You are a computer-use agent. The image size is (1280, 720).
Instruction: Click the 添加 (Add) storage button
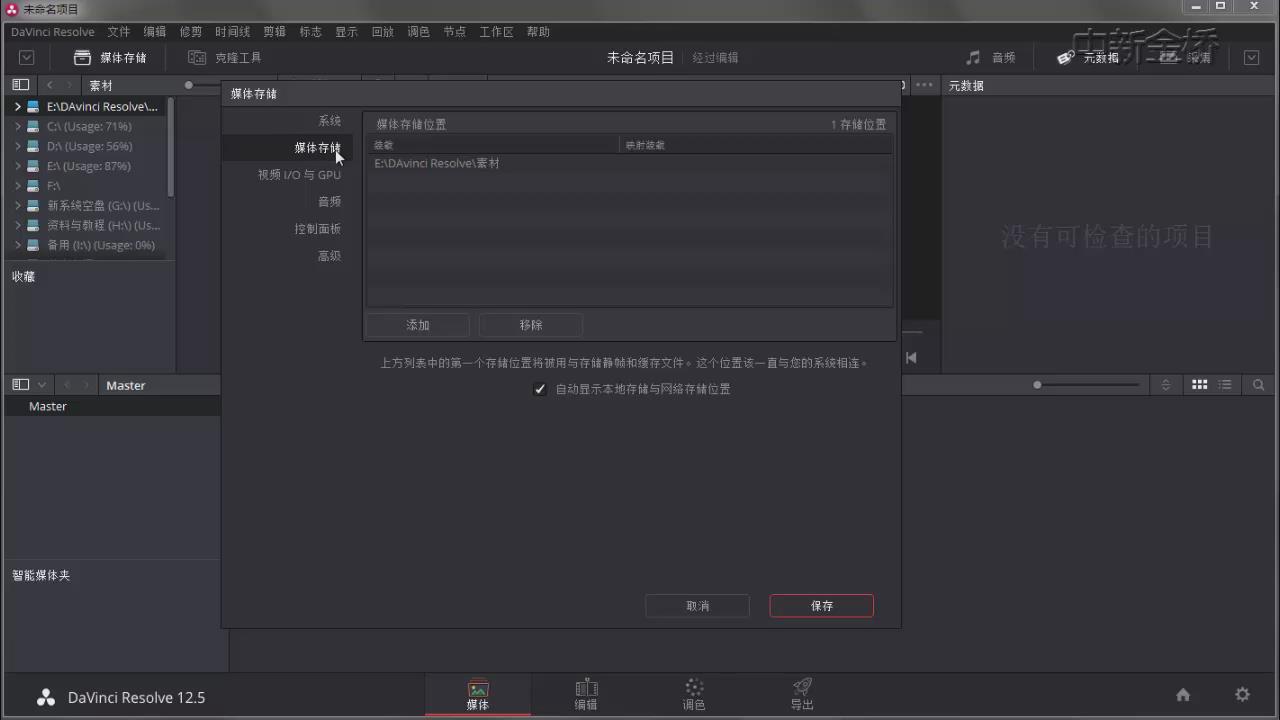tap(418, 325)
